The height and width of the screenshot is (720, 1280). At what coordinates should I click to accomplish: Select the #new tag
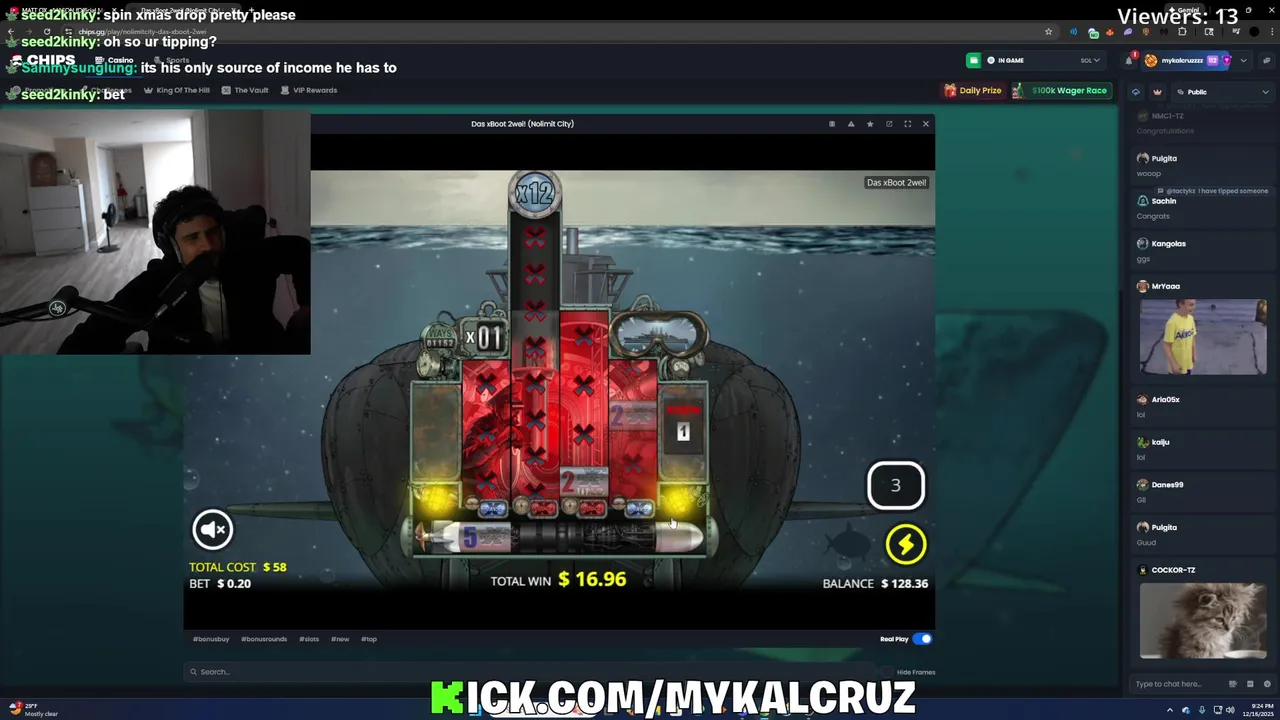point(340,639)
